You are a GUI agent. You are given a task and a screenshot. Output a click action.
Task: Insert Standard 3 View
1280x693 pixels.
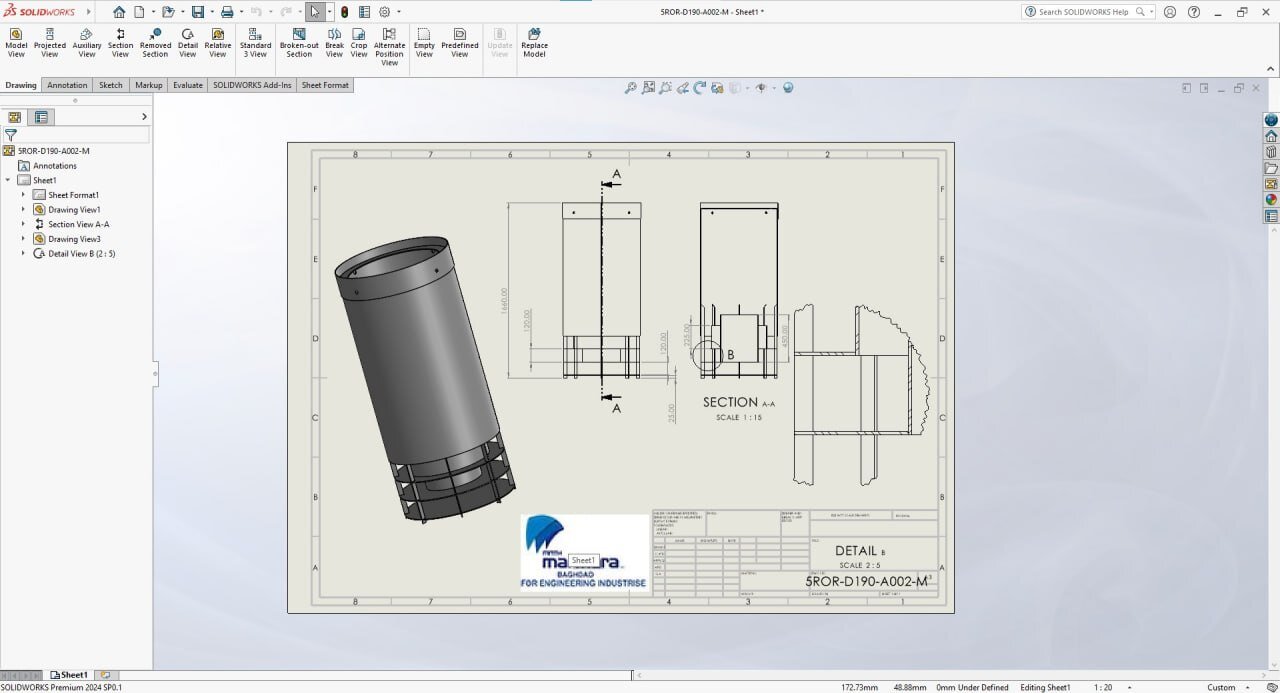[255, 43]
